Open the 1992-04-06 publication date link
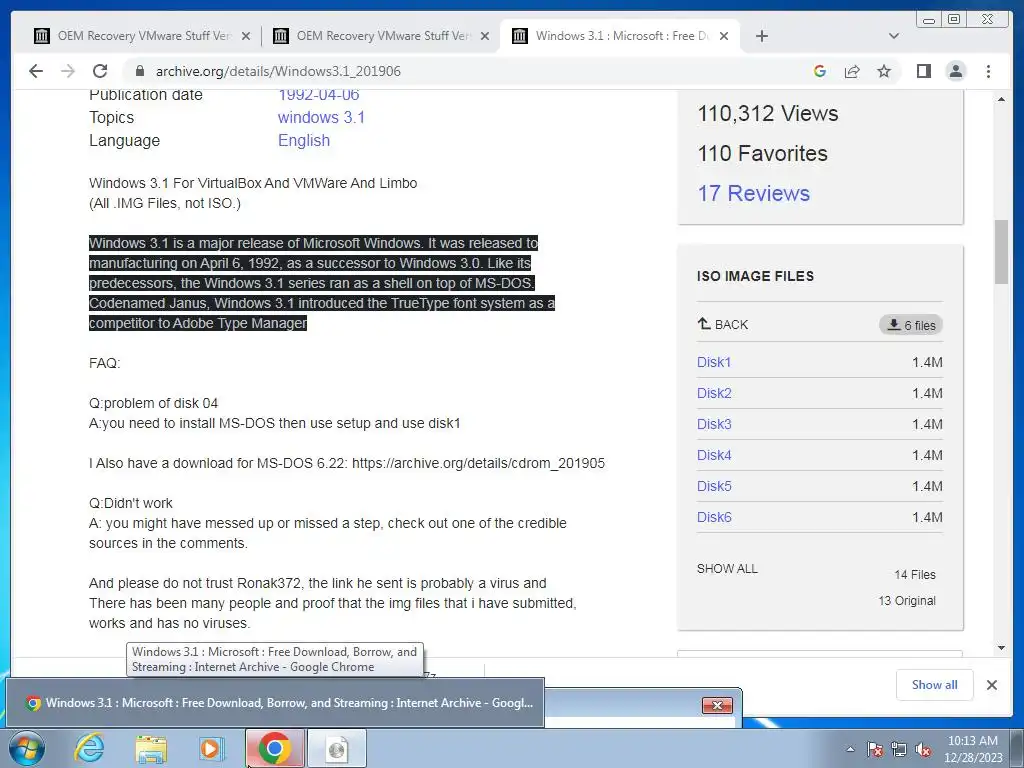Screen dimensions: 1024x768 pyautogui.click(x=319, y=95)
